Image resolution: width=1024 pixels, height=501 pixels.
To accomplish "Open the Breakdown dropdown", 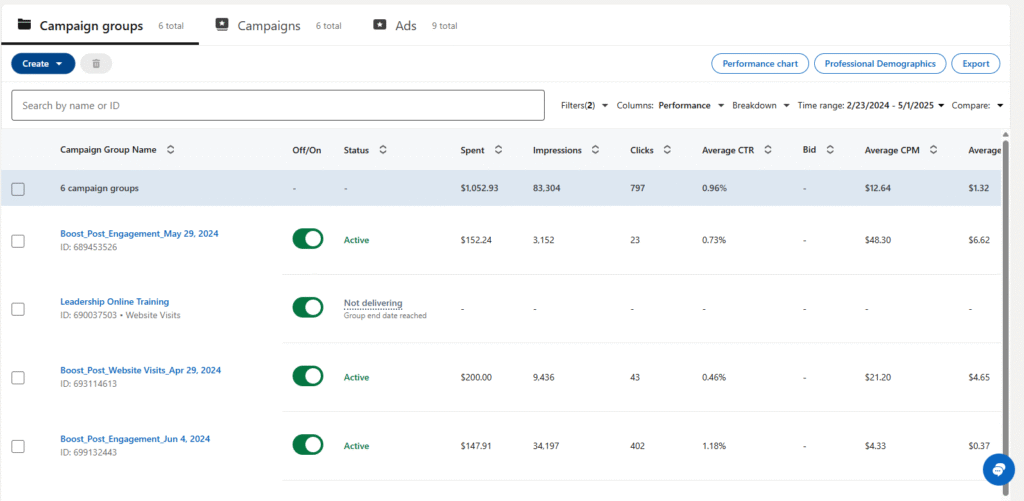I will click(761, 105).
